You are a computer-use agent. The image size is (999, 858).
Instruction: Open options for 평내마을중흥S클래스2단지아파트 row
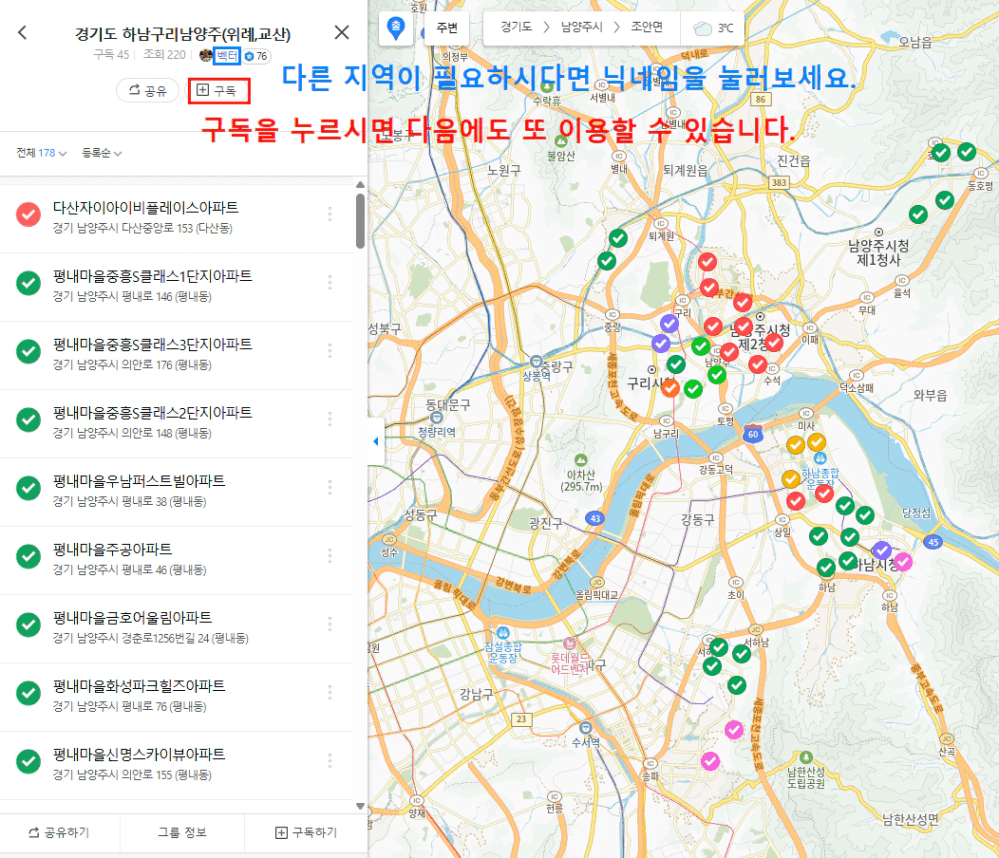pos(329,418)
